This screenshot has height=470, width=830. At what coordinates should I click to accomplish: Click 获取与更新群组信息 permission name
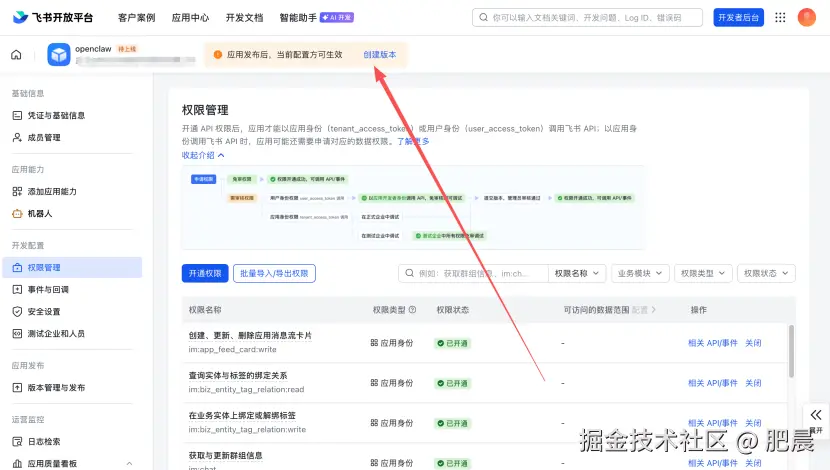tap(225, 455)
